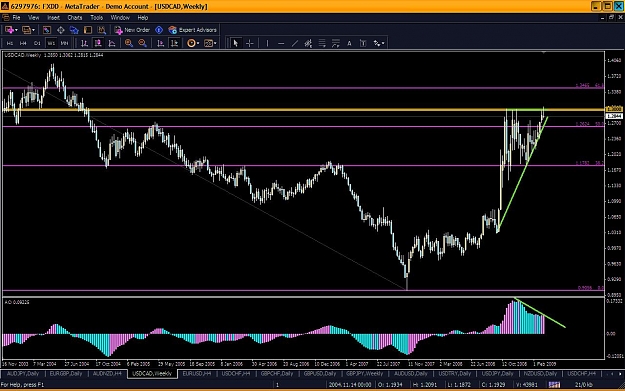Switch to the AUDJPY,Daily chart tab
The width and height of the screenshot is (625, 391).
(23, 374)
